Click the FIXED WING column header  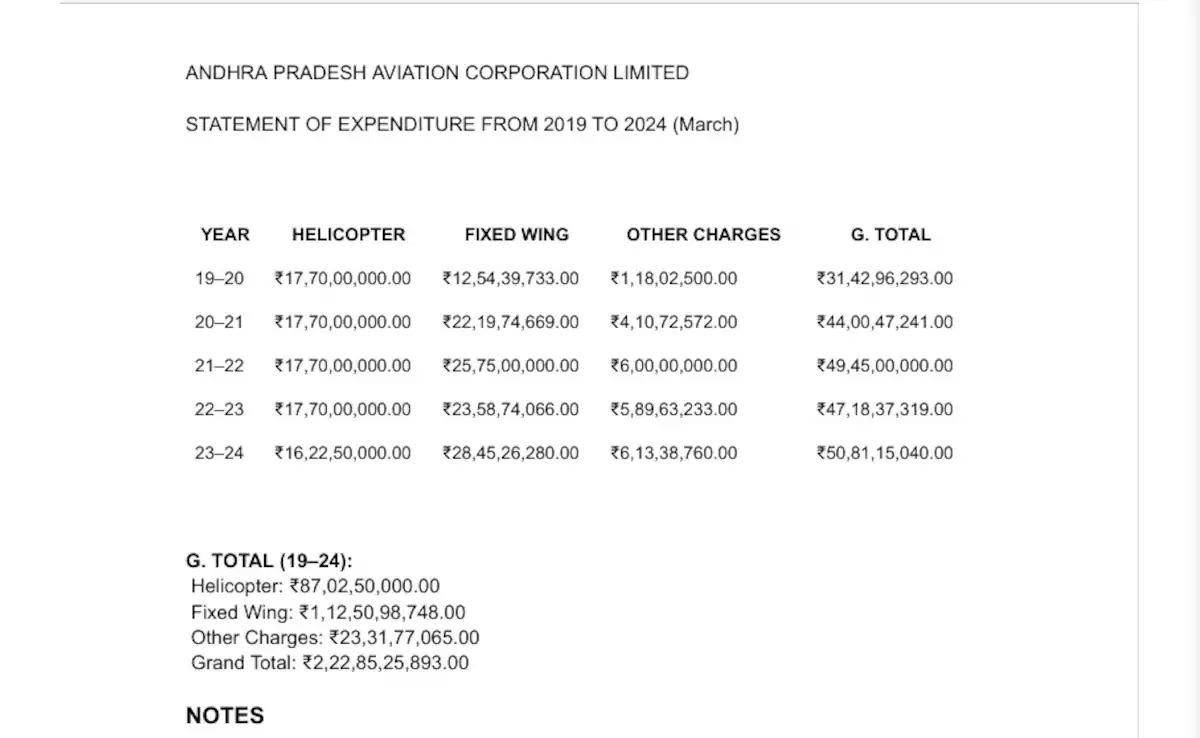coord(516,235)
